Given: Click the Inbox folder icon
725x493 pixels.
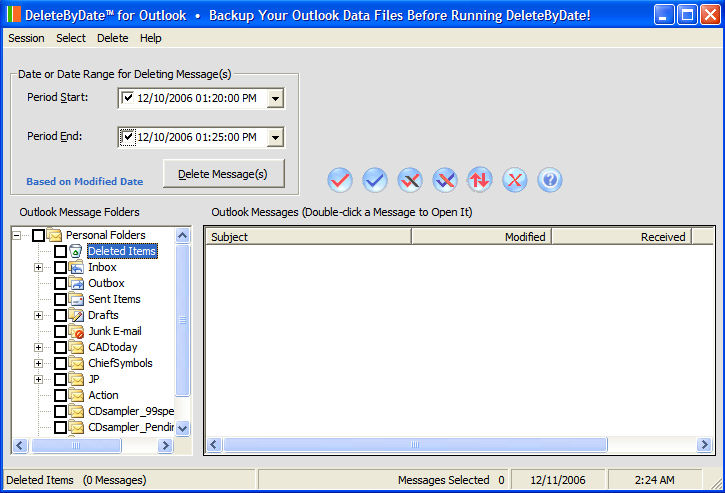Looking at the screenshot, I should (x=76, y=267).
